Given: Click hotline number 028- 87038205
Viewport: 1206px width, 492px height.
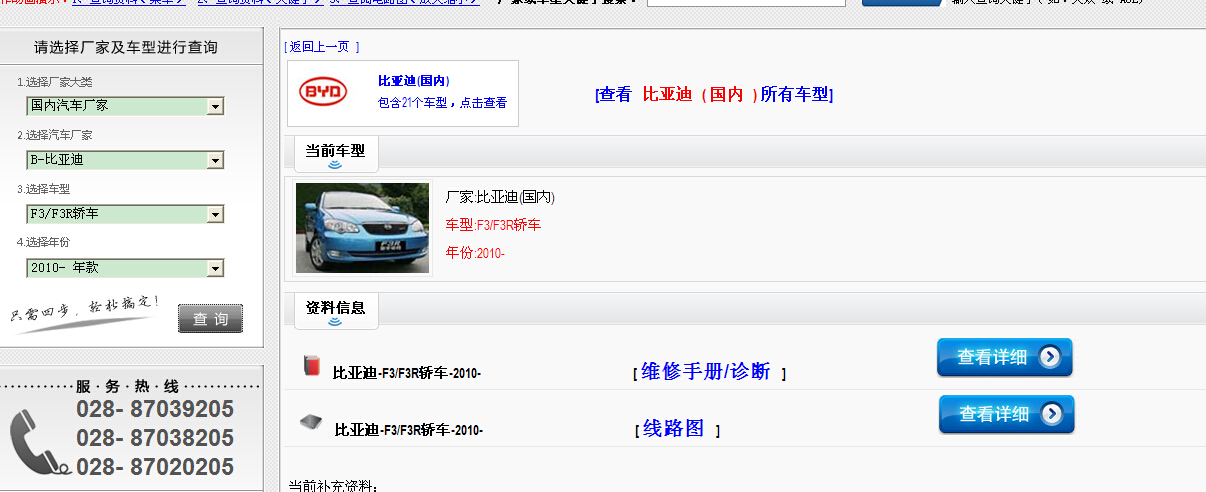Looking at the screenshot, I should [155, 438].
